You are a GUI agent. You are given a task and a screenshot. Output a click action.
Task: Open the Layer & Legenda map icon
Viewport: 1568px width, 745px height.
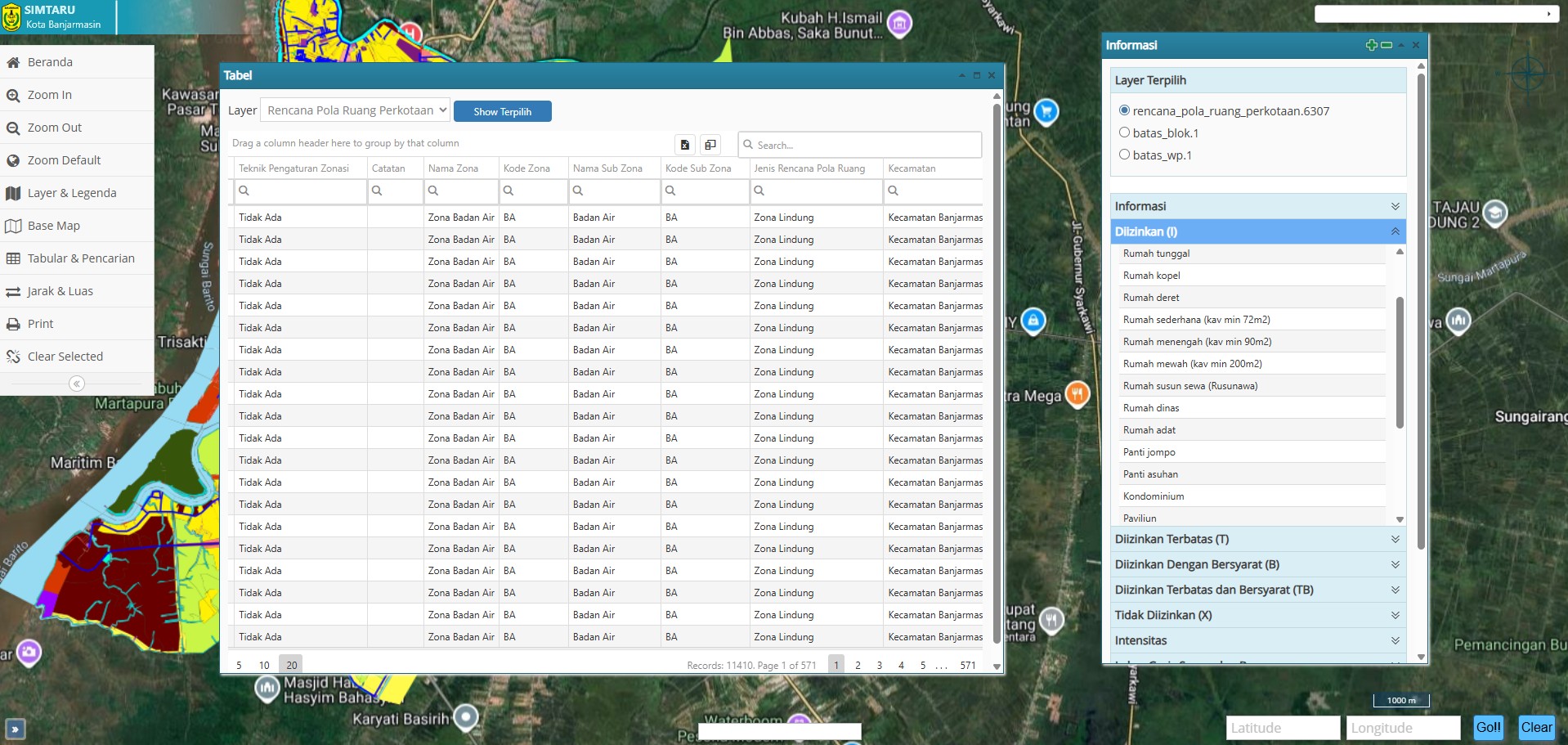13,194
